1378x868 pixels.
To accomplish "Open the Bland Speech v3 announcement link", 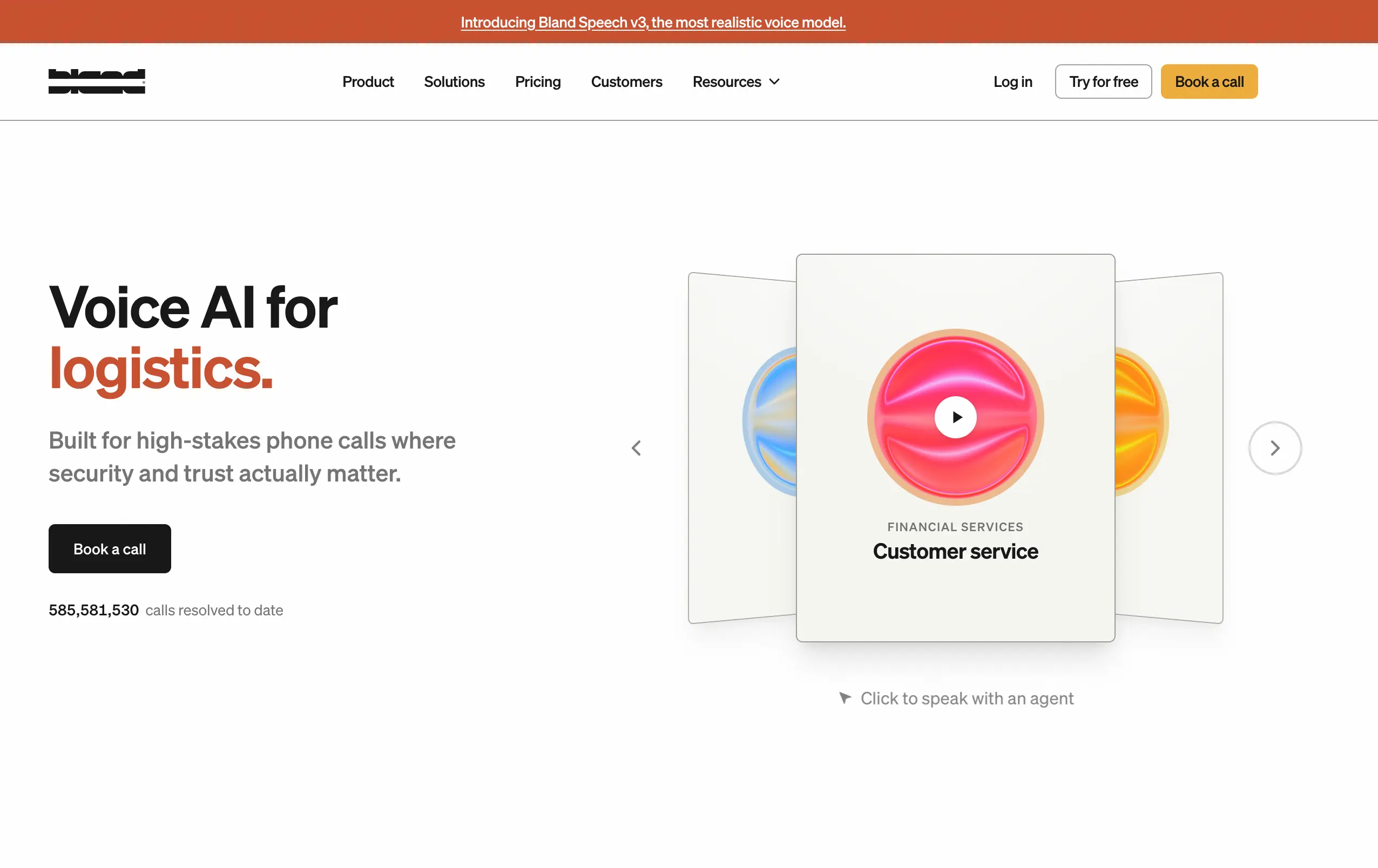I will click(653, 22).
